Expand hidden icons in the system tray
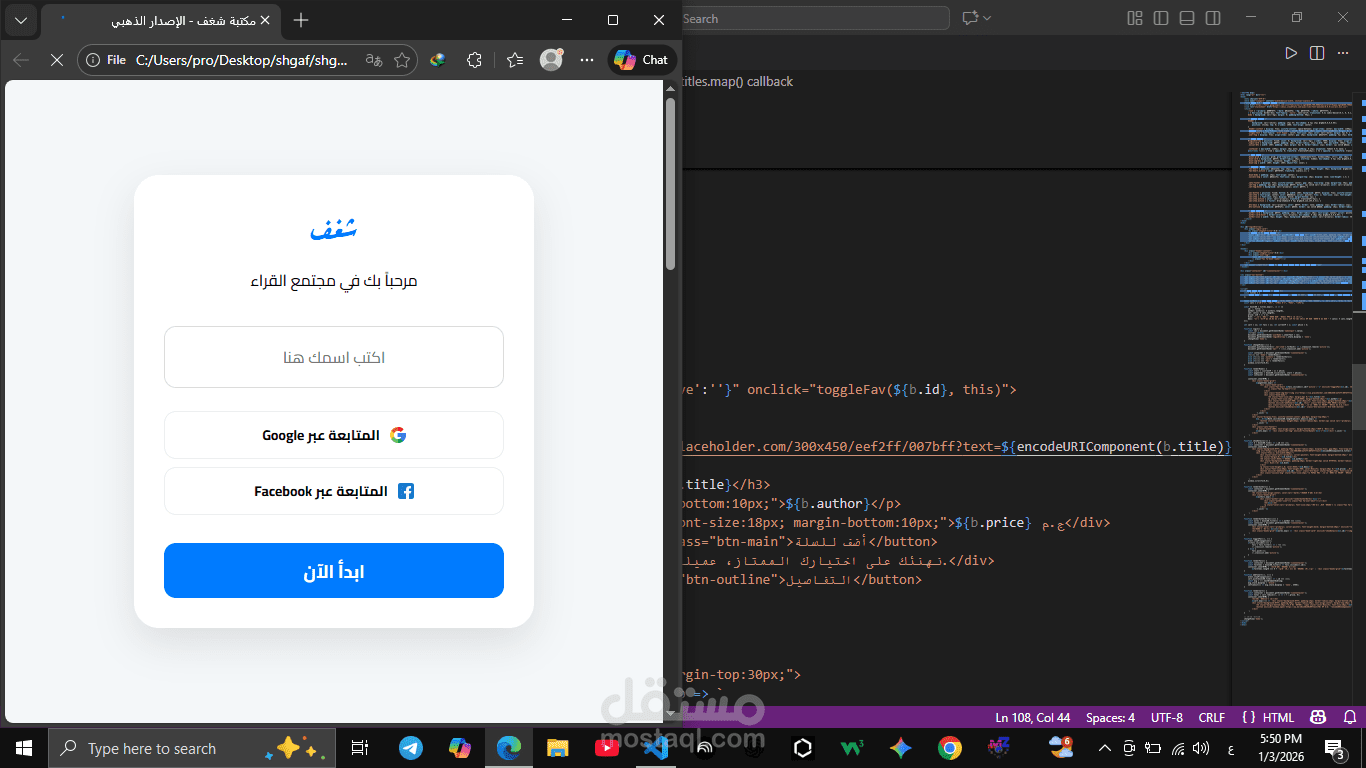This screenshot has height=768, width=1366. (1104, 747)
